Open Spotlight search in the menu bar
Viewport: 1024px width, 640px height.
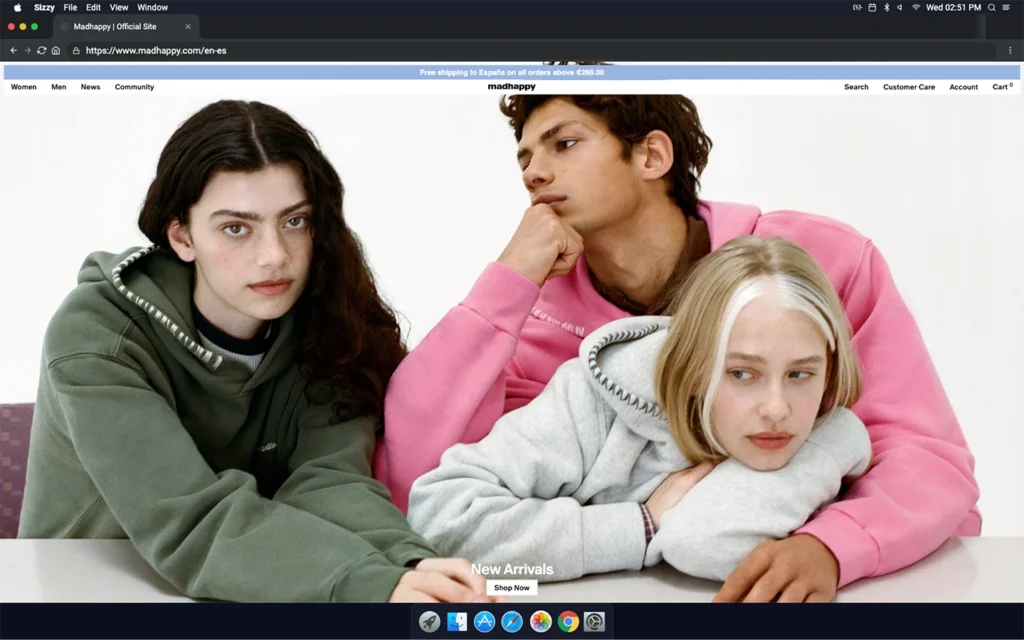click(992, 7)
